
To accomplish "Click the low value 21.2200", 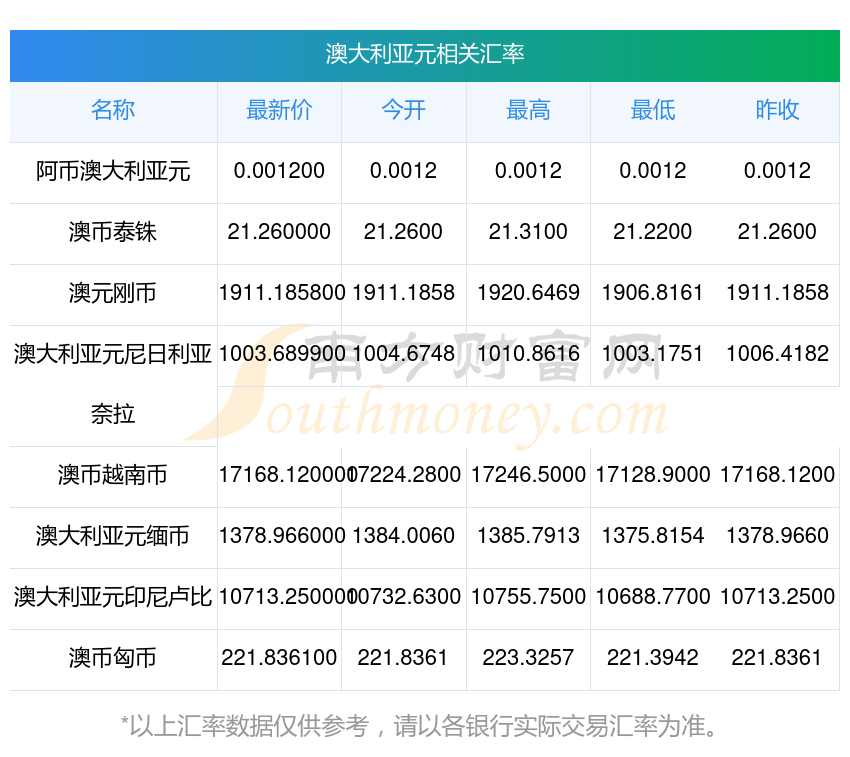I will [x=653, y=232].
